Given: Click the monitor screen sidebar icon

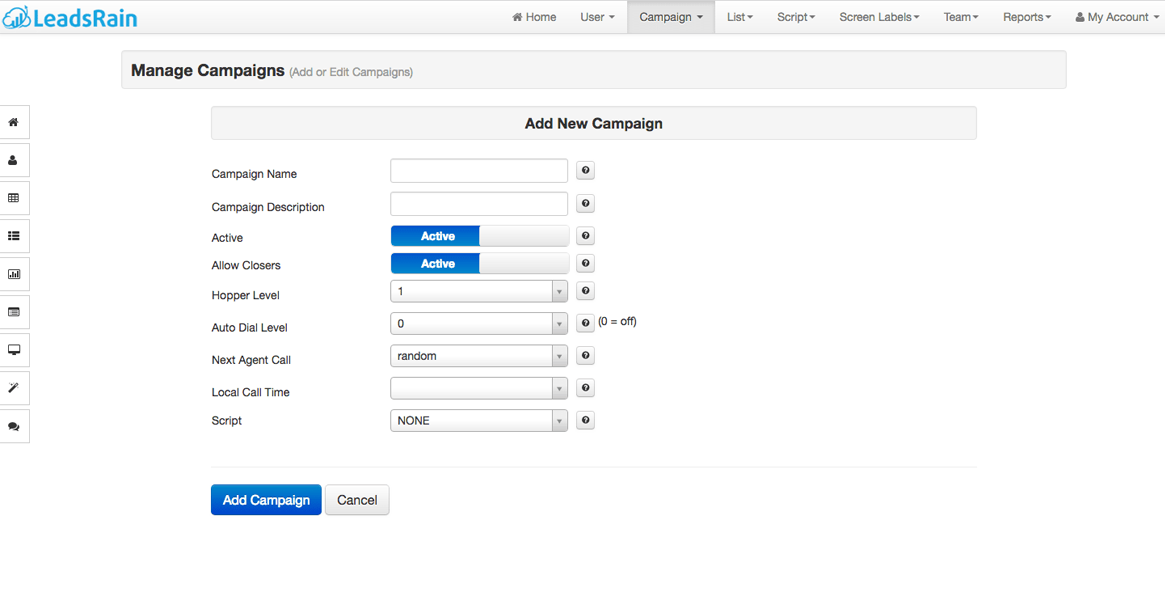Looking at the screenshot, I should tap(14, 350).
